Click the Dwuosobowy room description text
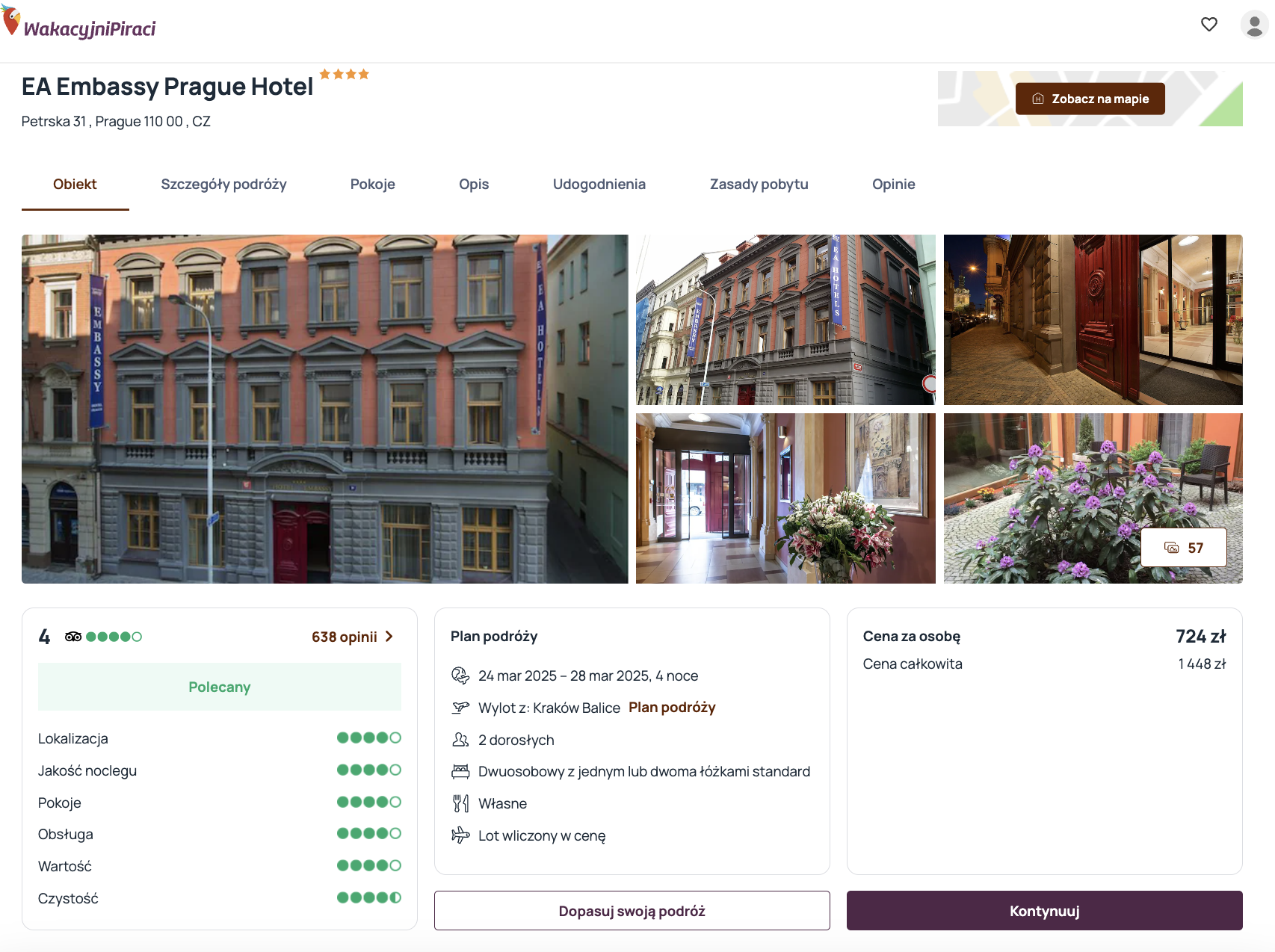The width and height of the screenshot is (1275, 952). point(644,771)
